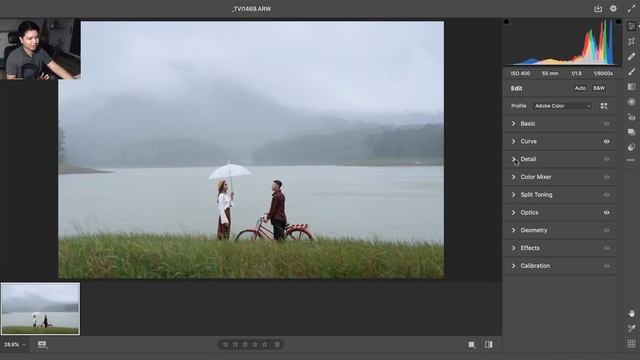Select the Graduated Filter tool
640x360 pixels.
pos(631,87)
